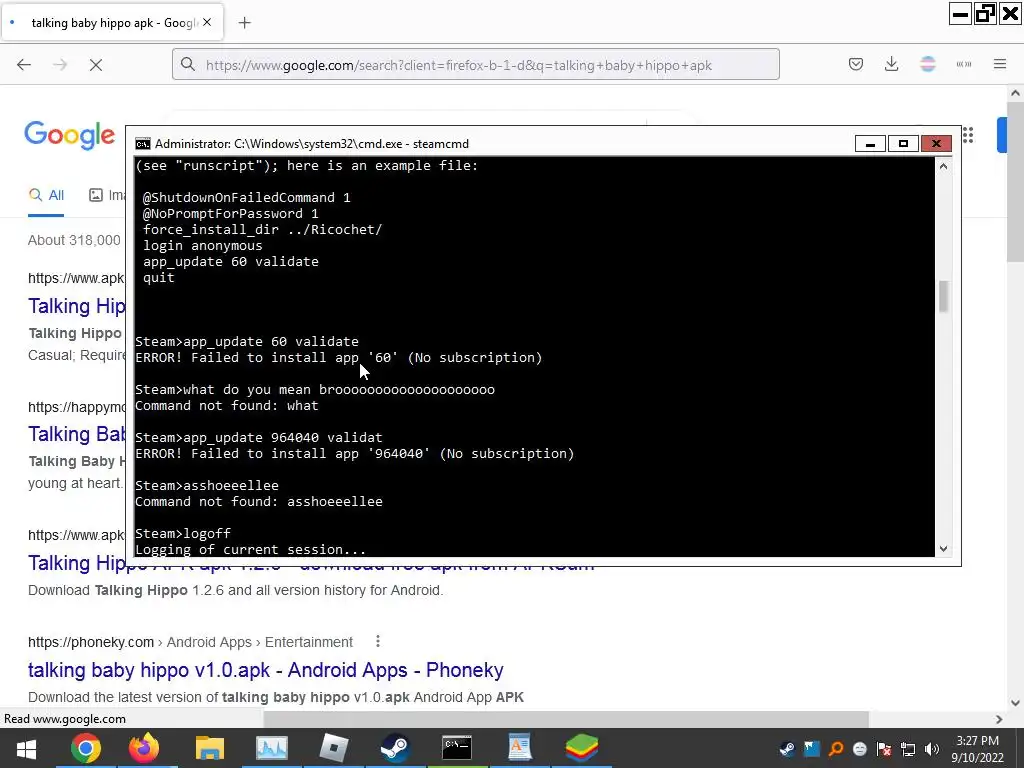
Task: Open Roblox from the taskbar
Action: click(334, 748)
